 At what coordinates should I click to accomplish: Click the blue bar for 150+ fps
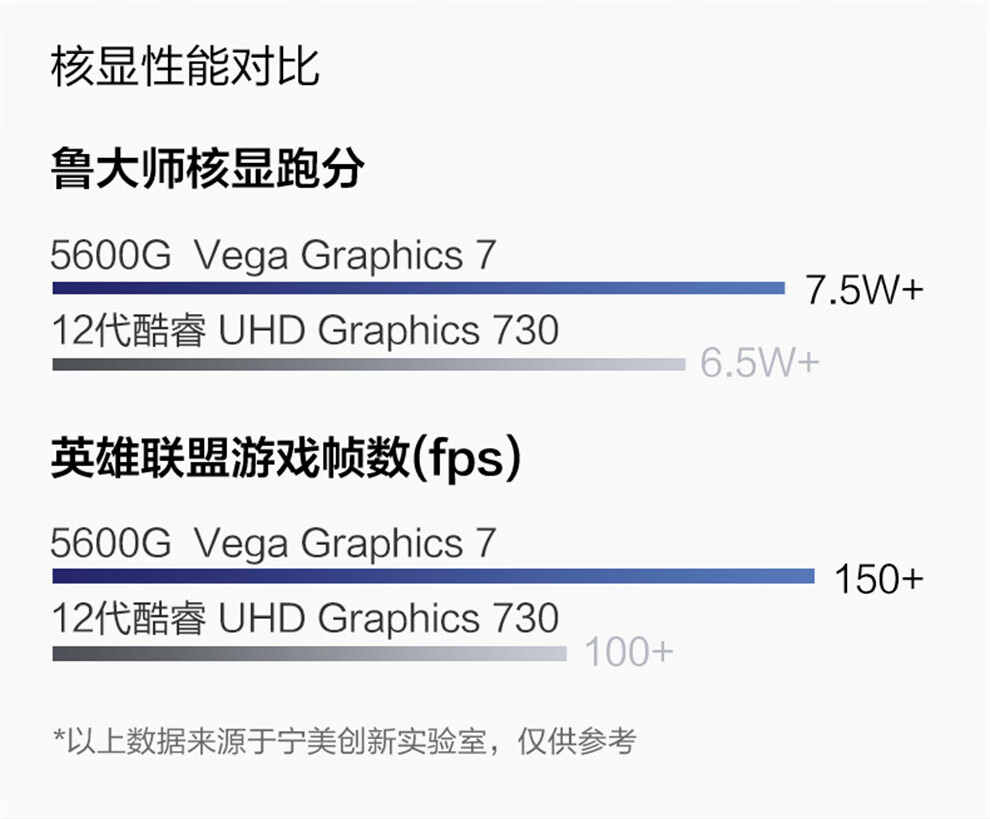(433, 577)
